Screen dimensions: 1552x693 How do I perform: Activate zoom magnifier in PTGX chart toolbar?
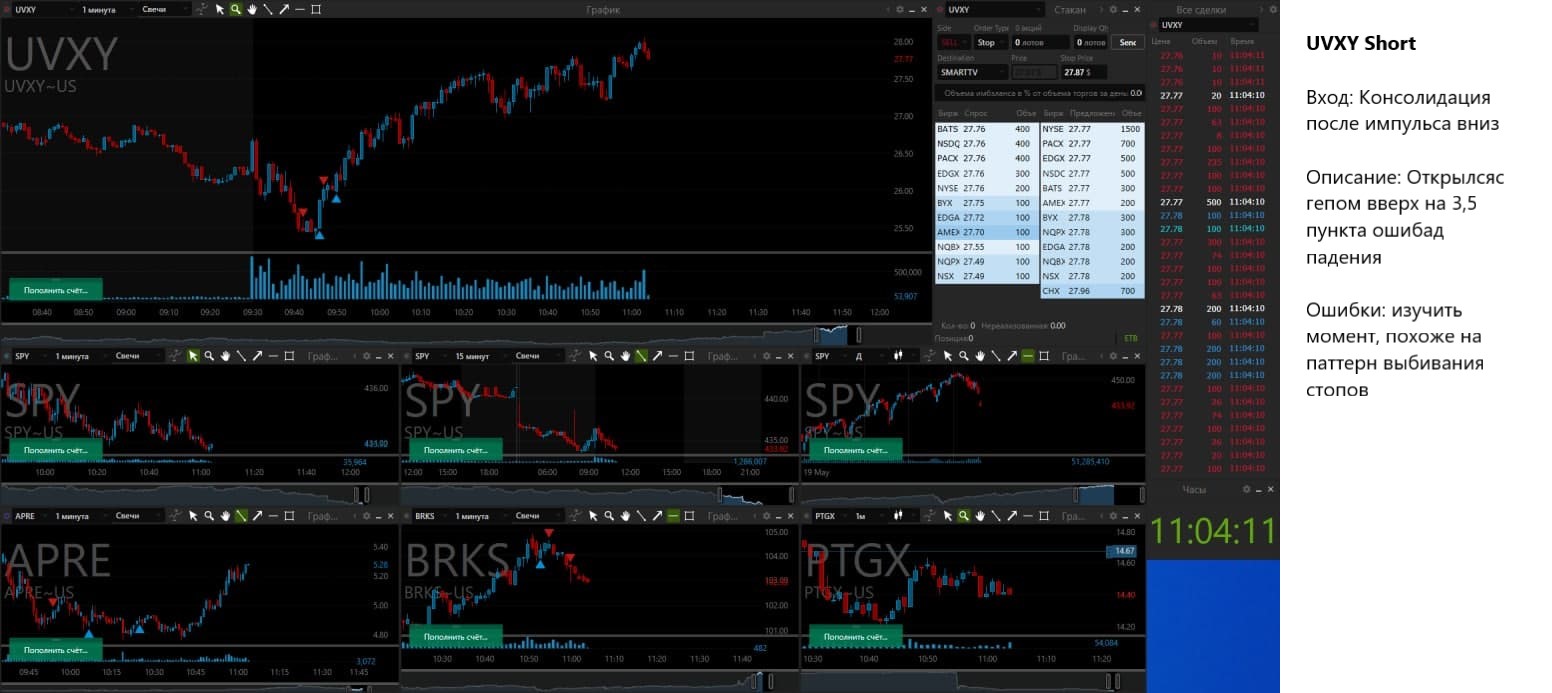[963, 515]
